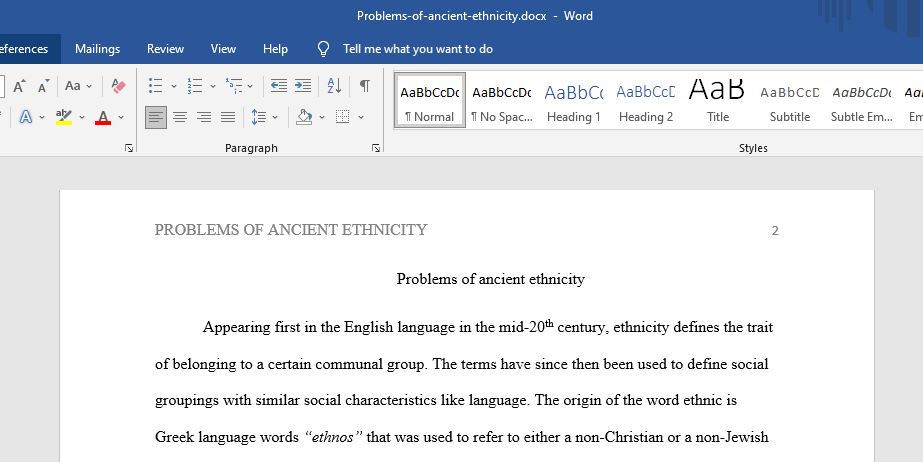Create a multilevel list
This screenshot has width=923, height=462.
234,86
